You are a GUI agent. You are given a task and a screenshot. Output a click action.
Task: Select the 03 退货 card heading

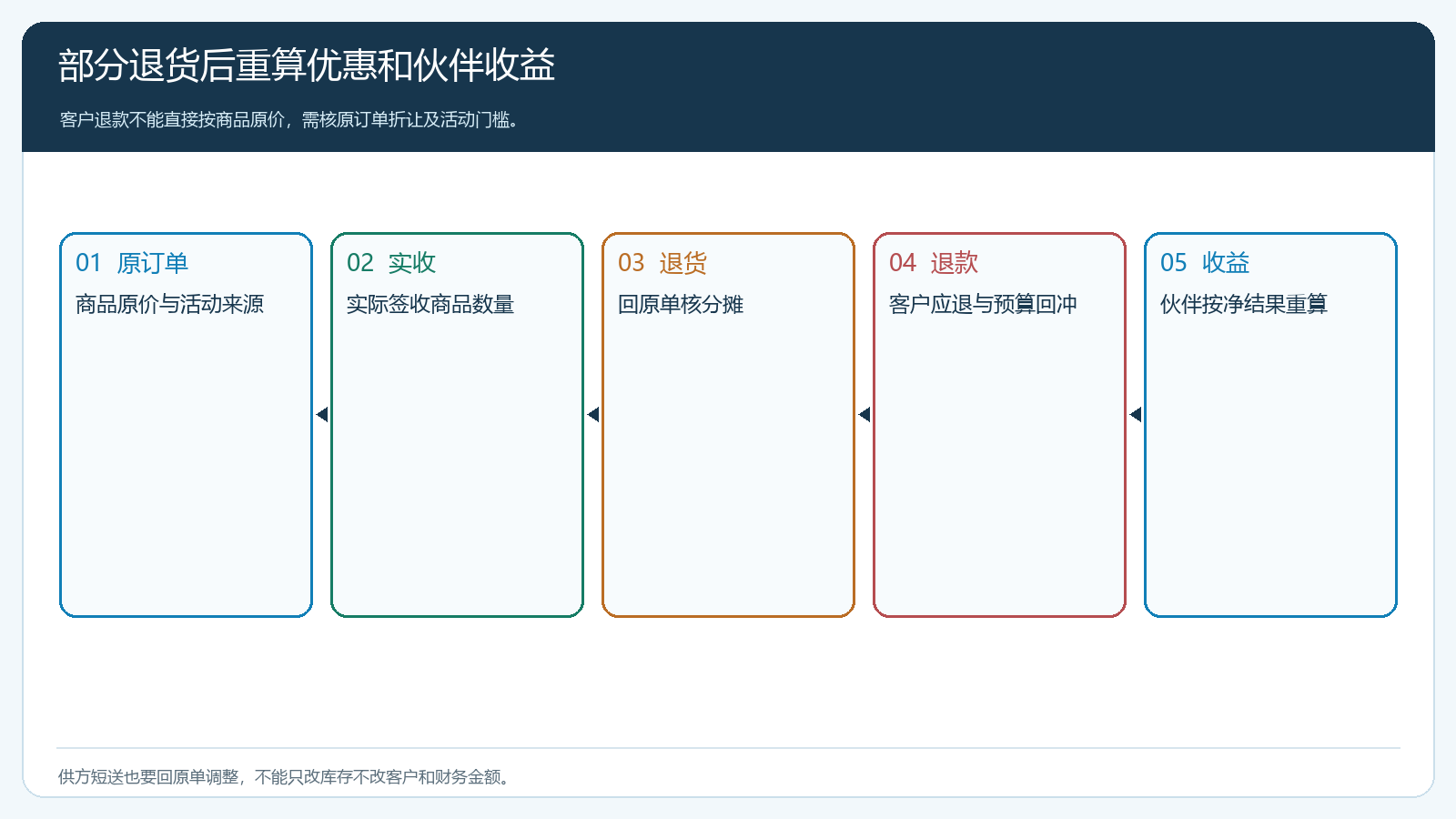click(x=662, y=263)
